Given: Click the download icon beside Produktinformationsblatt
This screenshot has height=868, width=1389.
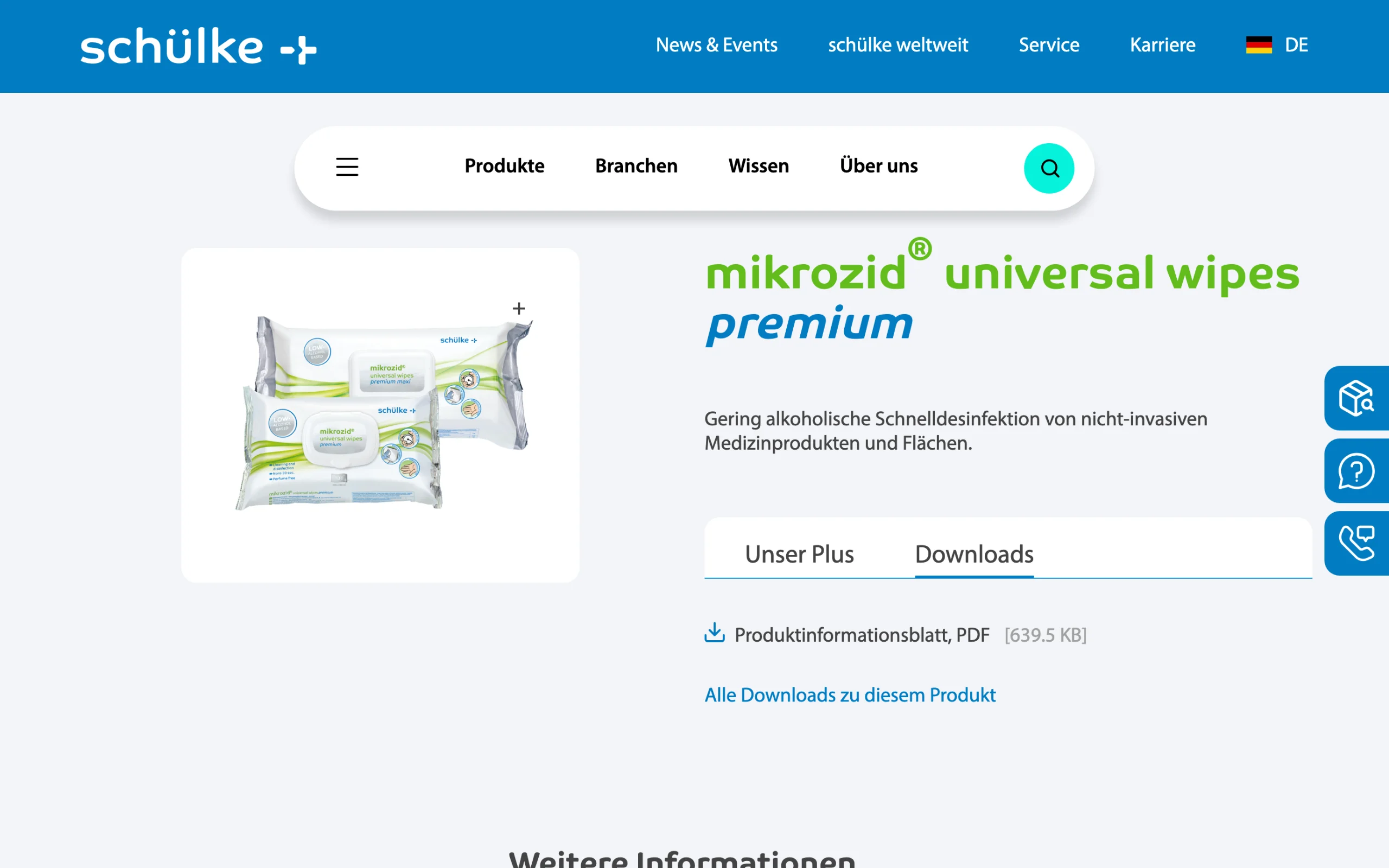Looking at the screenshot, I should coord(715,633).
